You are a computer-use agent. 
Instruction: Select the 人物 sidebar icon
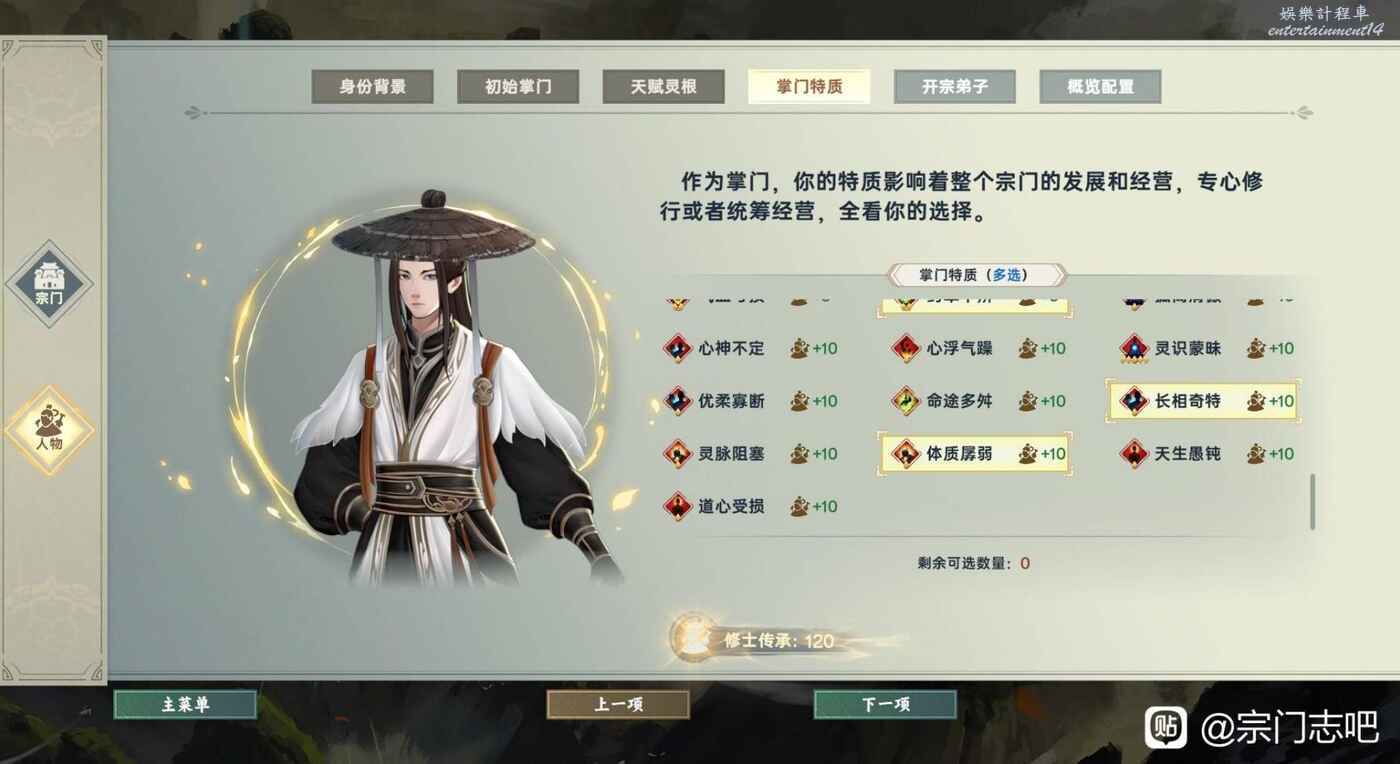click(48, 430)
